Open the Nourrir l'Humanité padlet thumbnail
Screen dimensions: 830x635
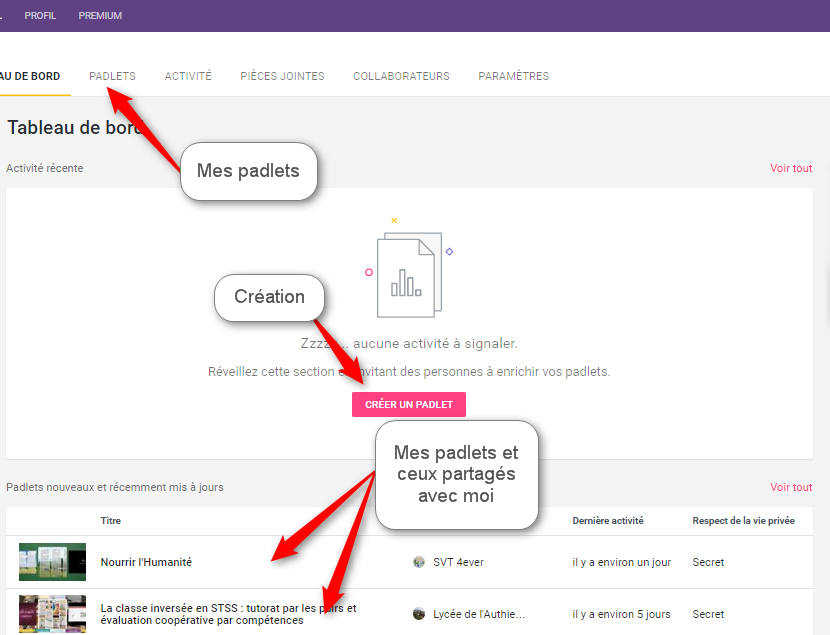[52, 562]
